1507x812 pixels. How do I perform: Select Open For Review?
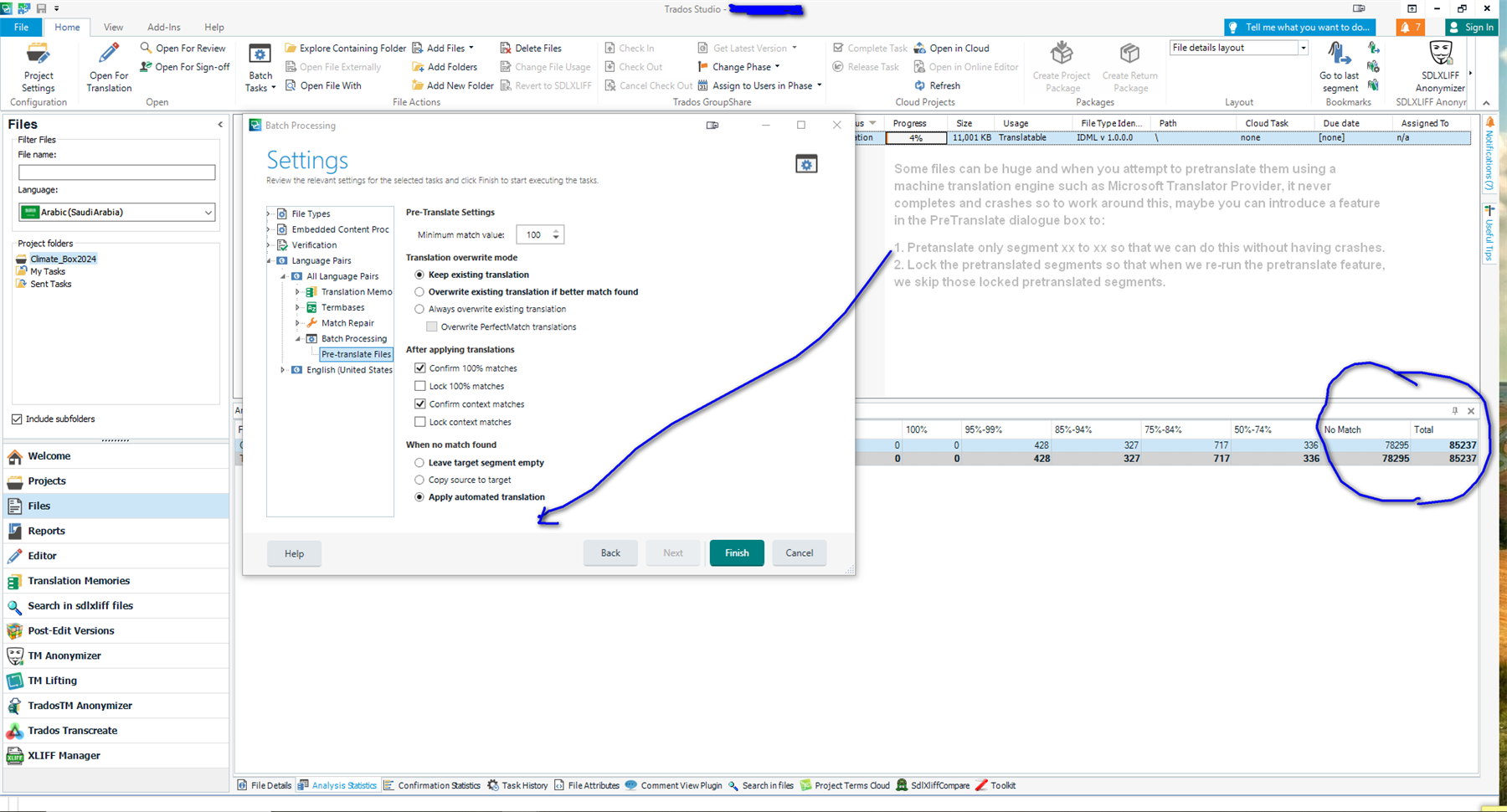(183, 49)
